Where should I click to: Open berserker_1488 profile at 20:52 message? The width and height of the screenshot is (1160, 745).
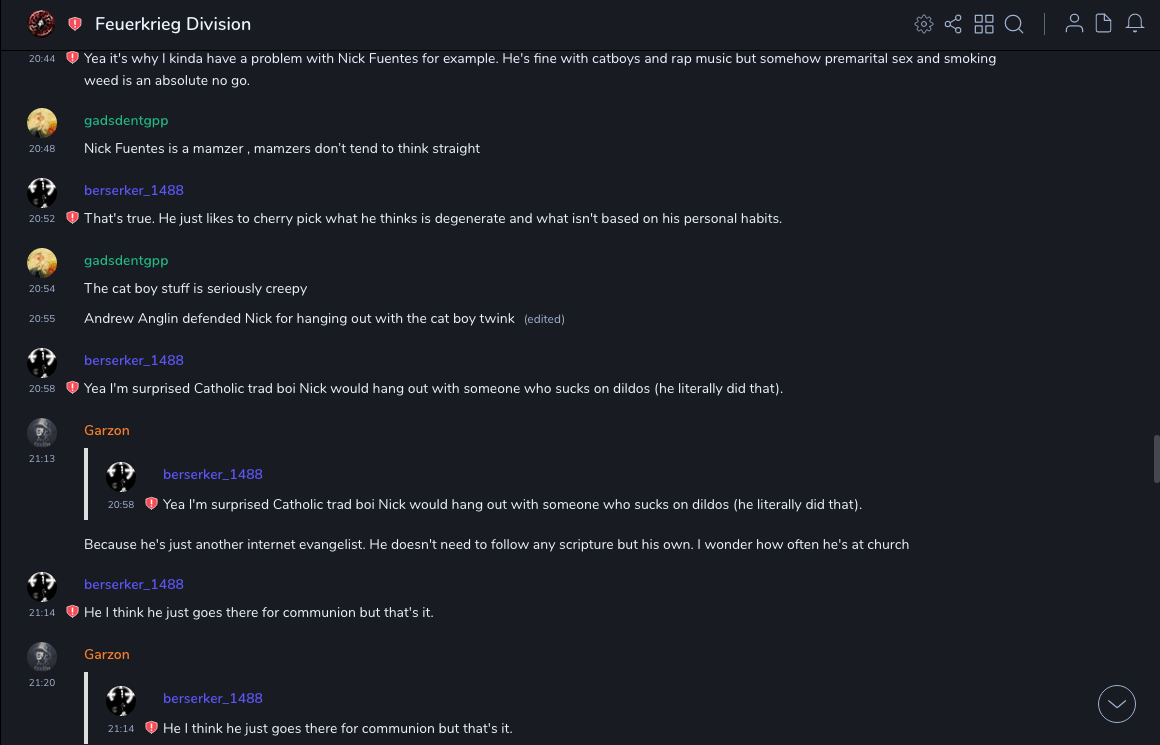(x=133, y=191)
